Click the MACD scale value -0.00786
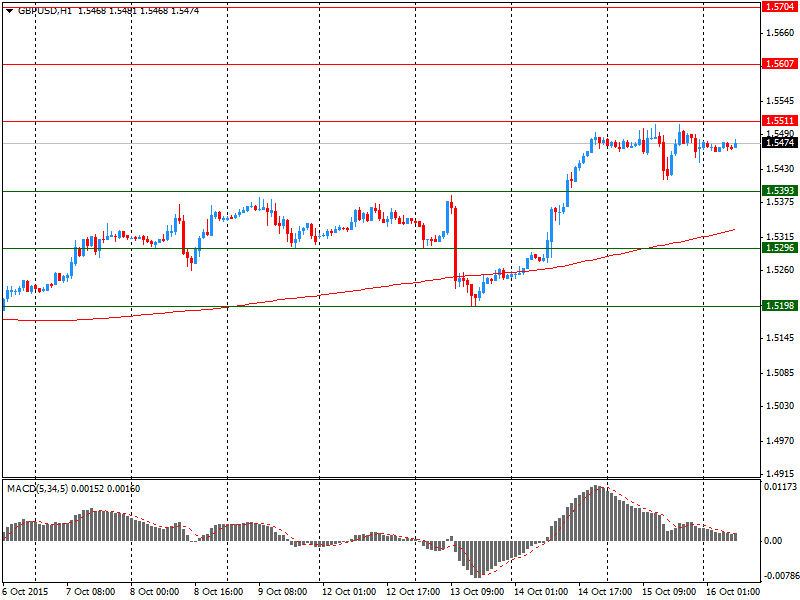Screen dimensions: 800x600 (781, 576)
